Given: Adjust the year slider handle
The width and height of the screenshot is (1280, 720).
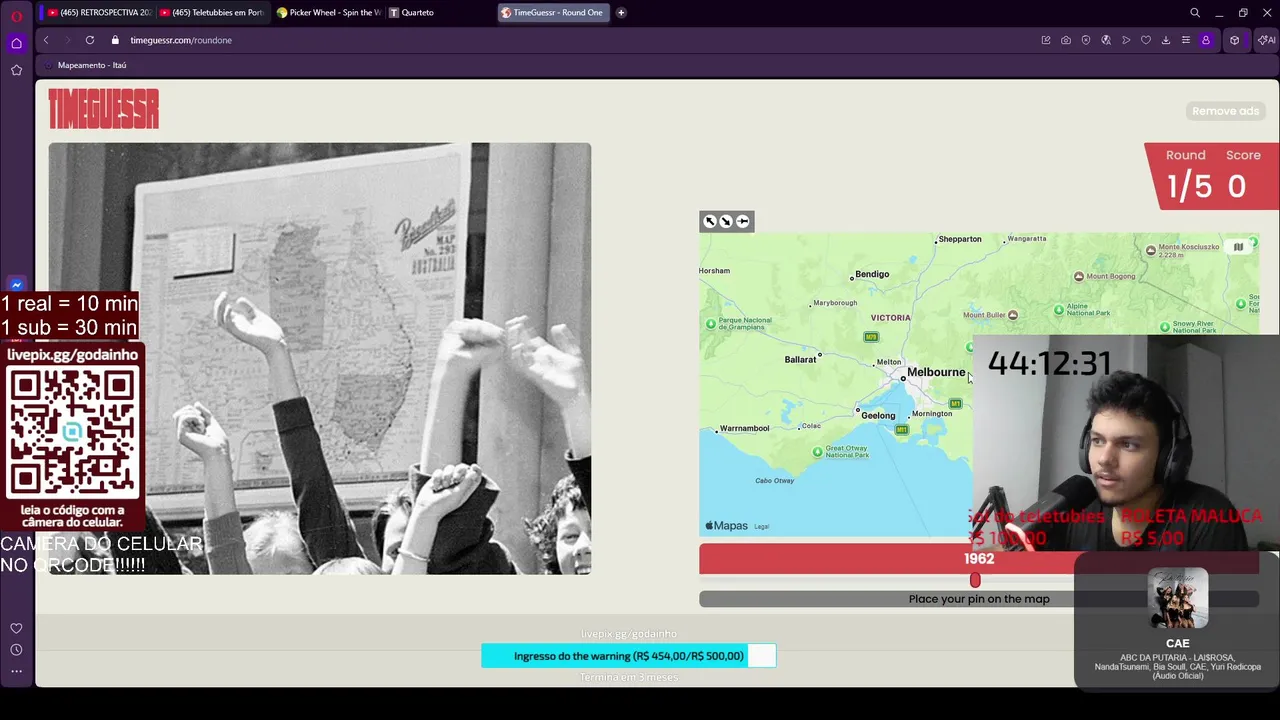Looking at the screenshot, I should [x=975, y=580].
